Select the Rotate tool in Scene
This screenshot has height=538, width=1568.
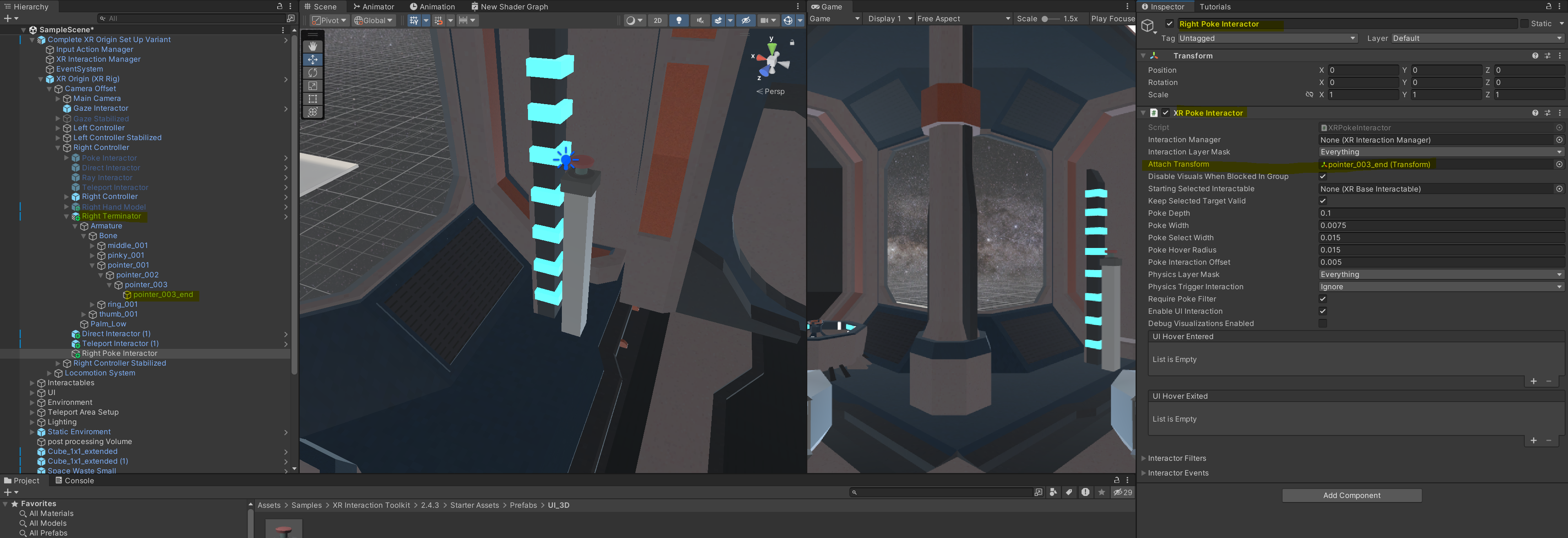click(x=312, y=72)
